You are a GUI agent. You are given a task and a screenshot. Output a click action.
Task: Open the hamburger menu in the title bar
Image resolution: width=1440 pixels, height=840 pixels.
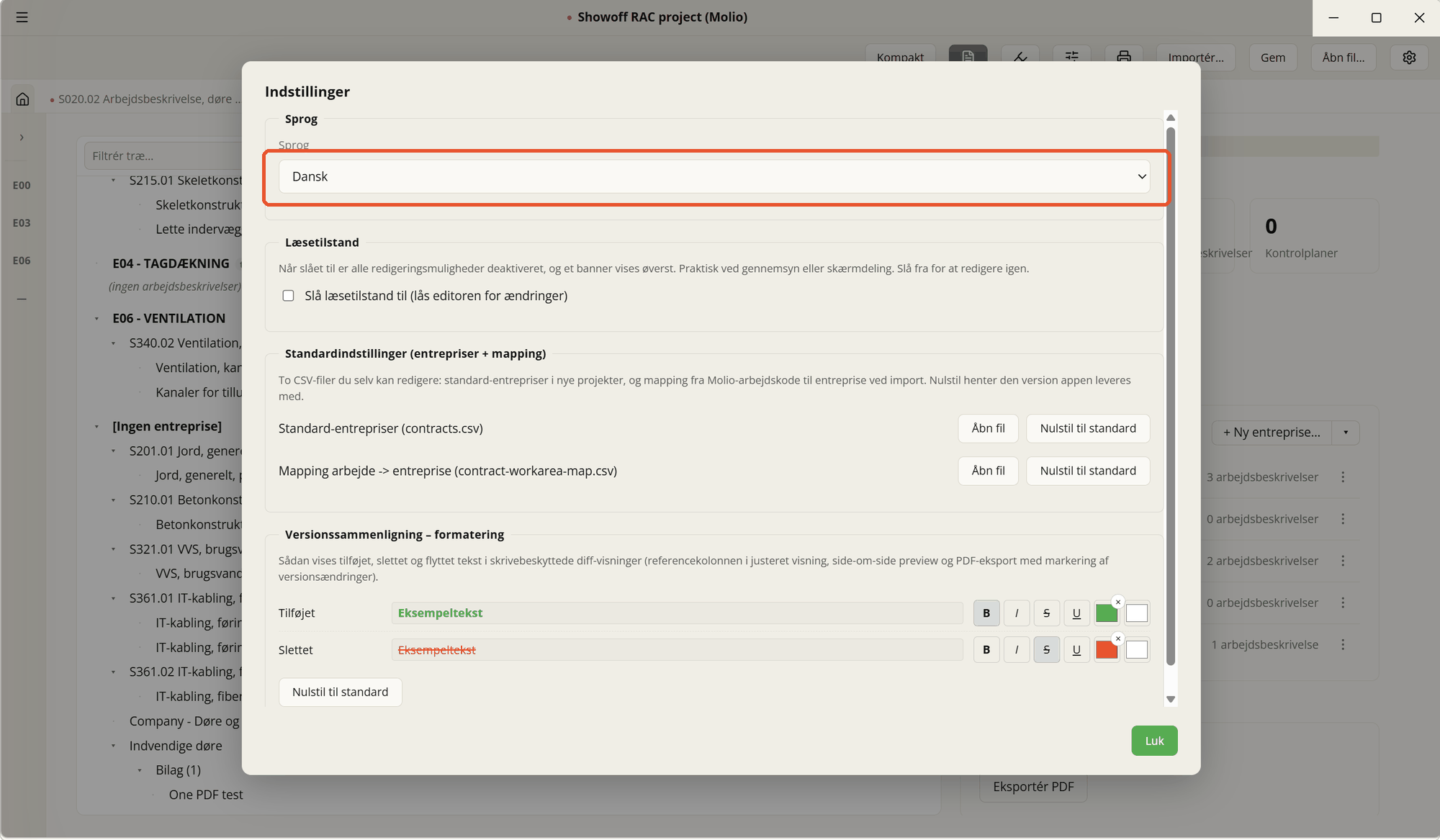point(22,17)
